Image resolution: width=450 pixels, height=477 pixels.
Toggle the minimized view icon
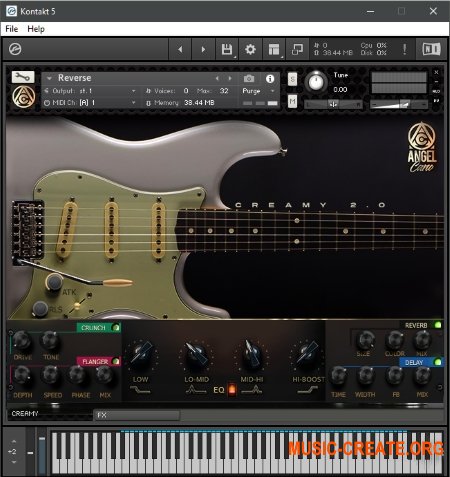pyautogui.click(x=297, y=49)
